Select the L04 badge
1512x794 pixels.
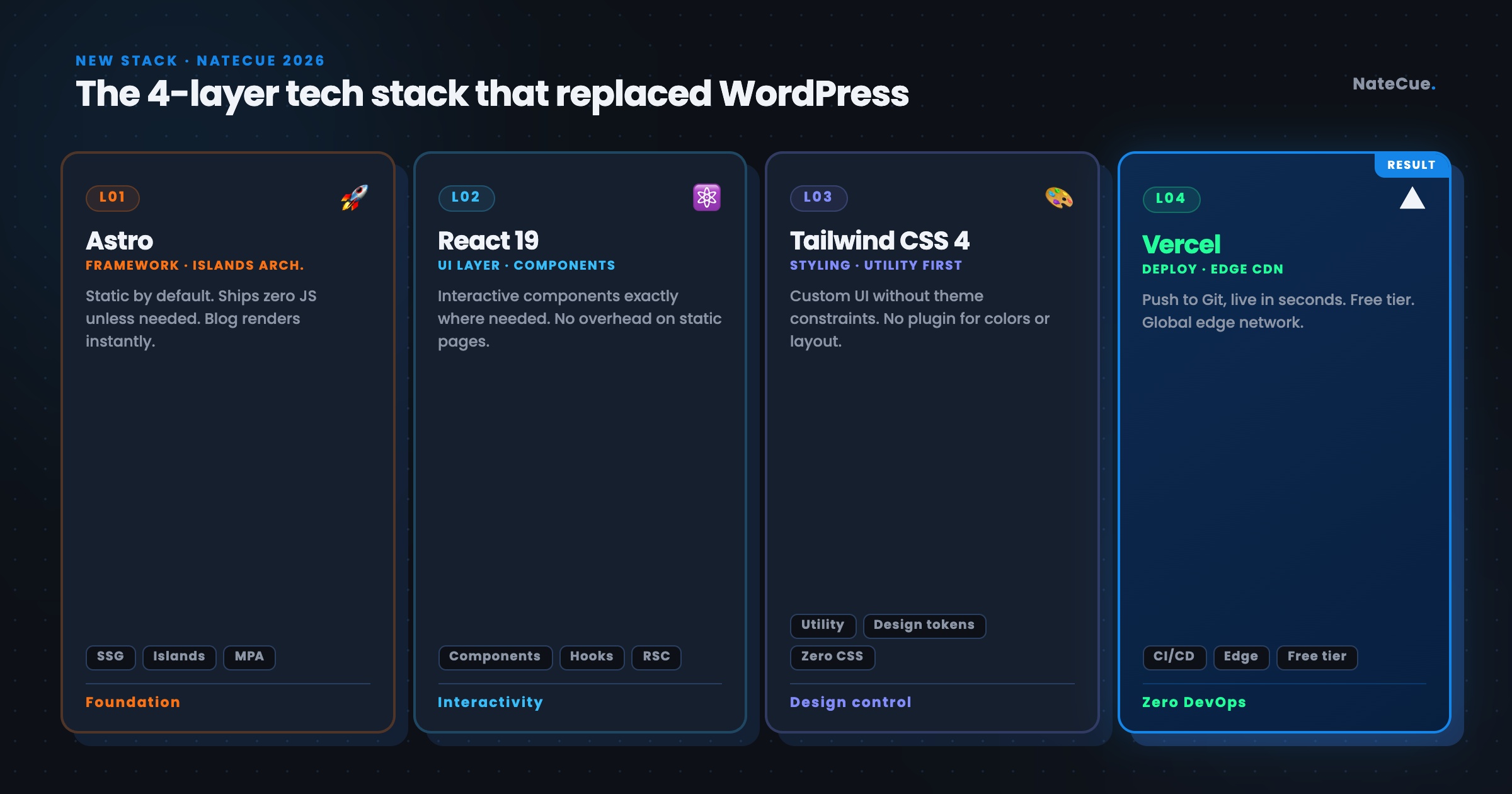[x=1171, y=199]
